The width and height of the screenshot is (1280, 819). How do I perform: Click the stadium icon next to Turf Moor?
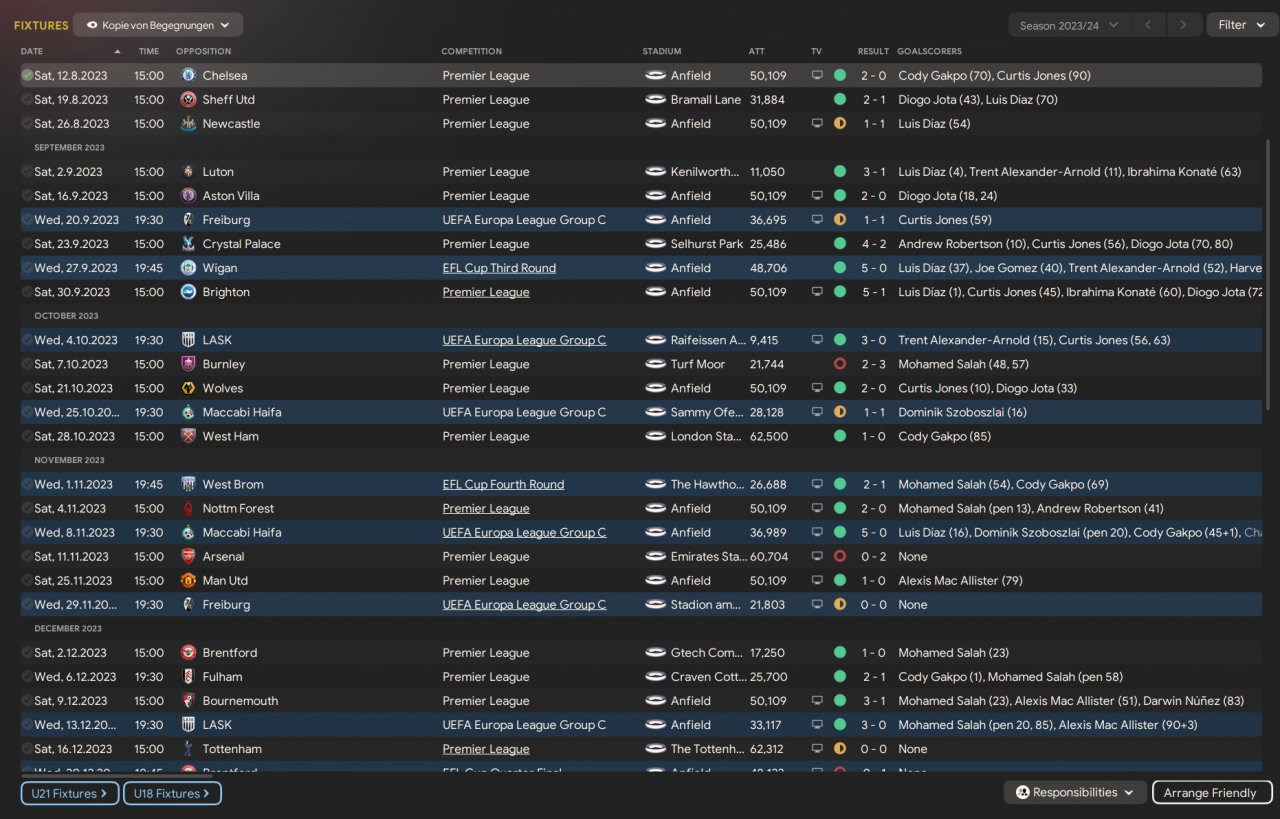655,364
